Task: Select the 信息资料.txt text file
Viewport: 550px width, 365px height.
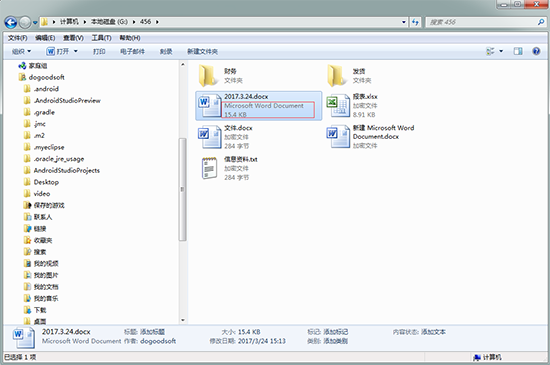Action: tap(229, 169)
